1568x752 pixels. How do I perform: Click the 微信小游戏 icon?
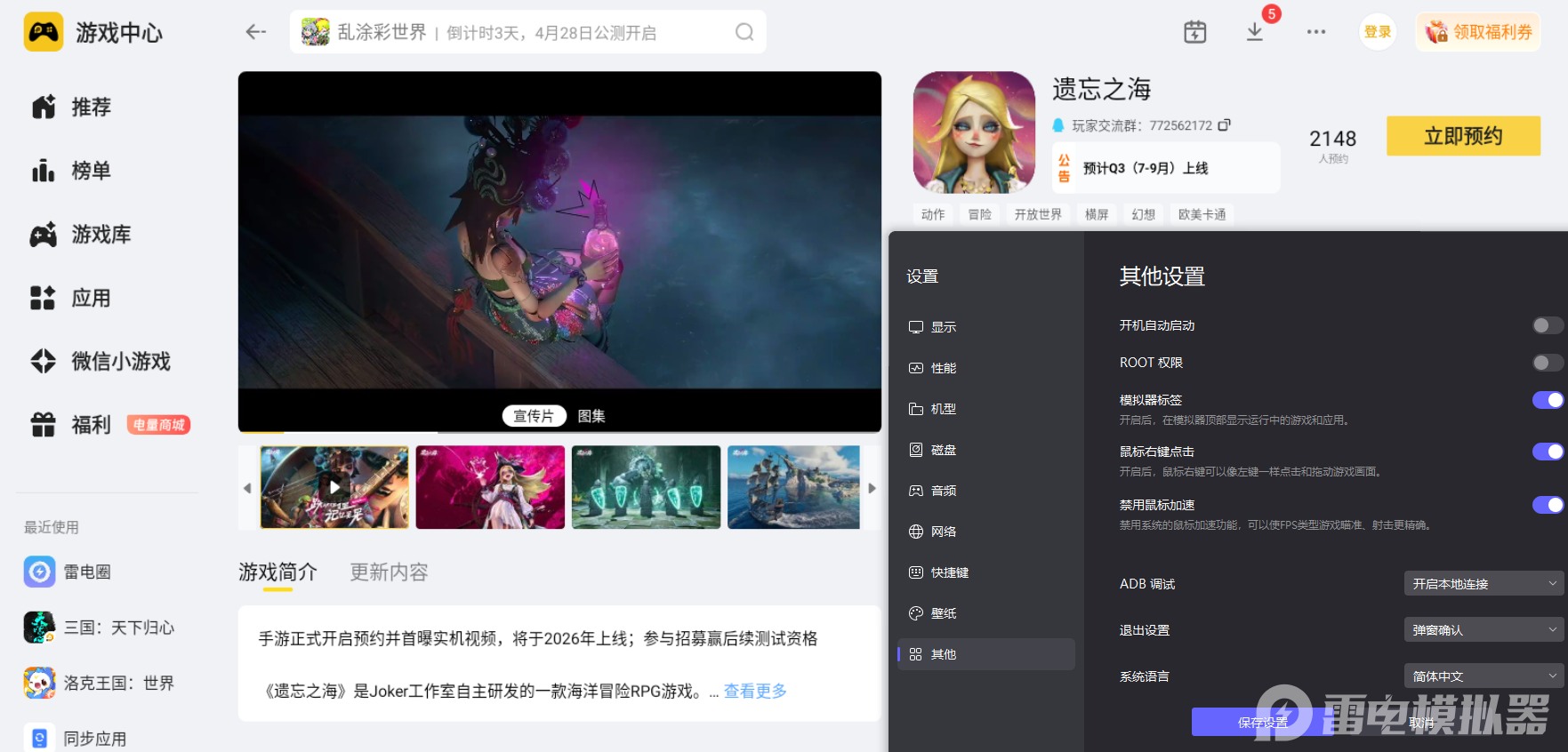[44, 361]
